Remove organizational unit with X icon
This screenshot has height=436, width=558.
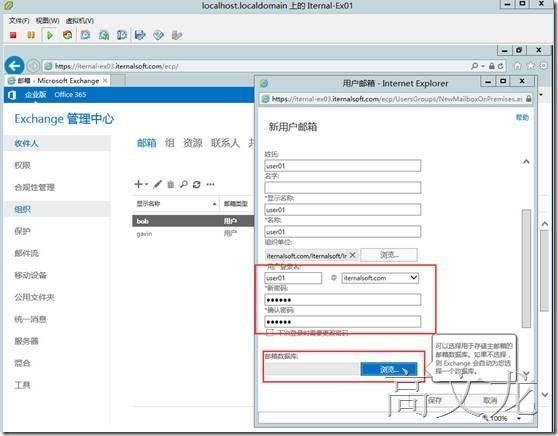[x=352, y=255]
